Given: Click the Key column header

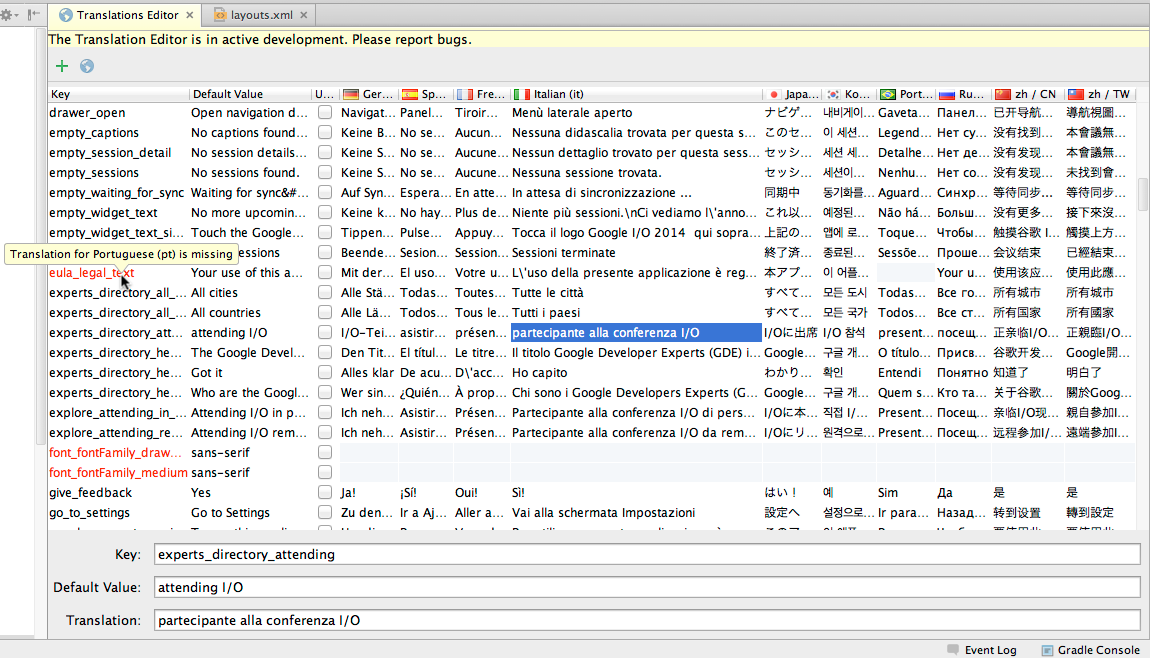Looking at the screenshot, I should click(118, 94).
